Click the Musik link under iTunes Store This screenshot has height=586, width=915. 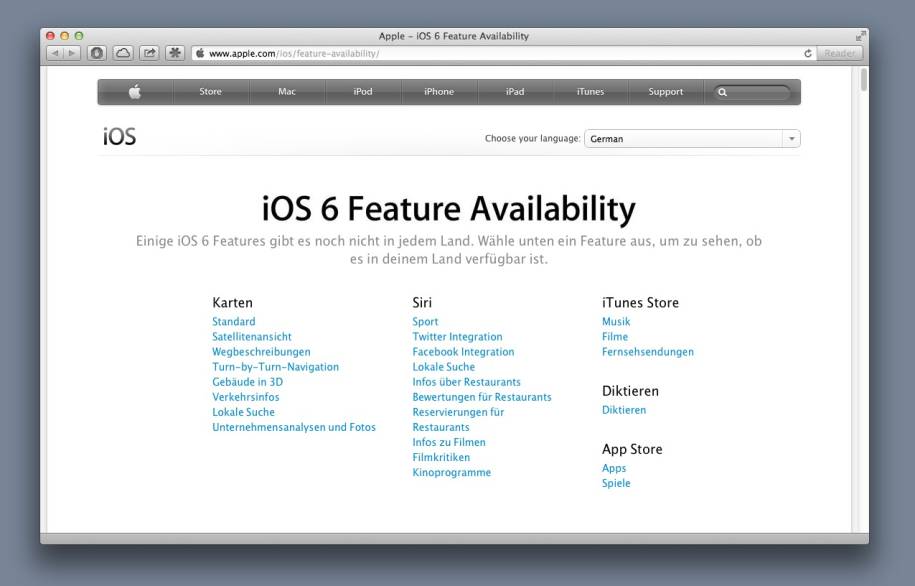coord(616,322)
